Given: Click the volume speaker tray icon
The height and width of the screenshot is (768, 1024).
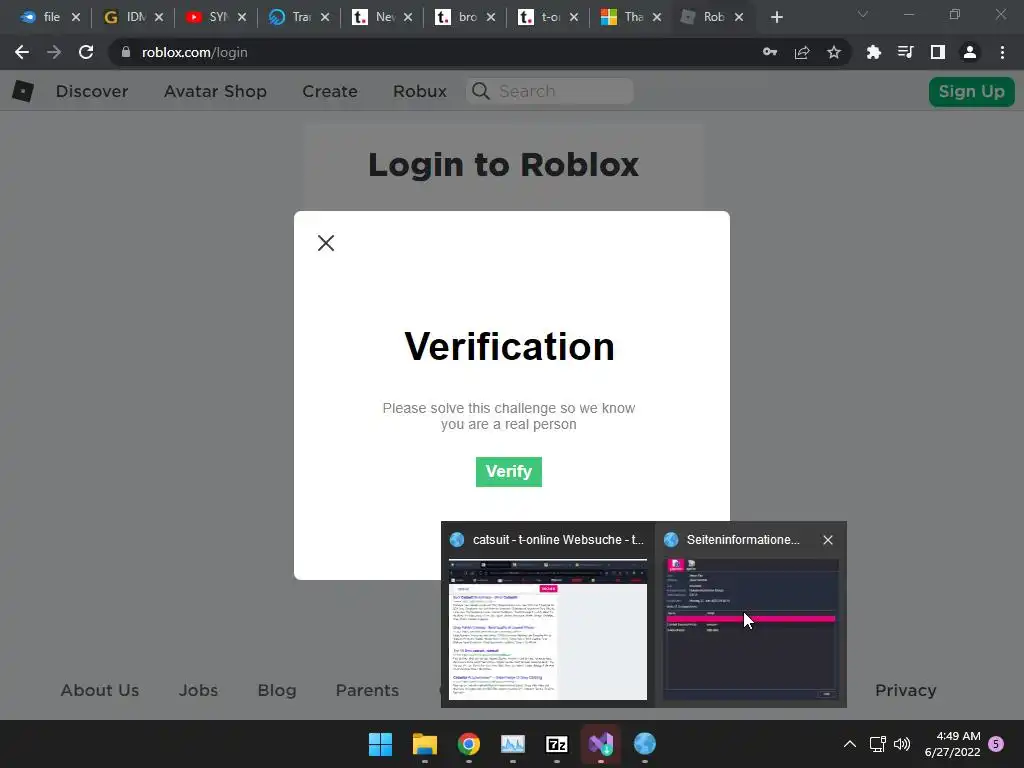Looking at the screenshot, I should (902, 744).
